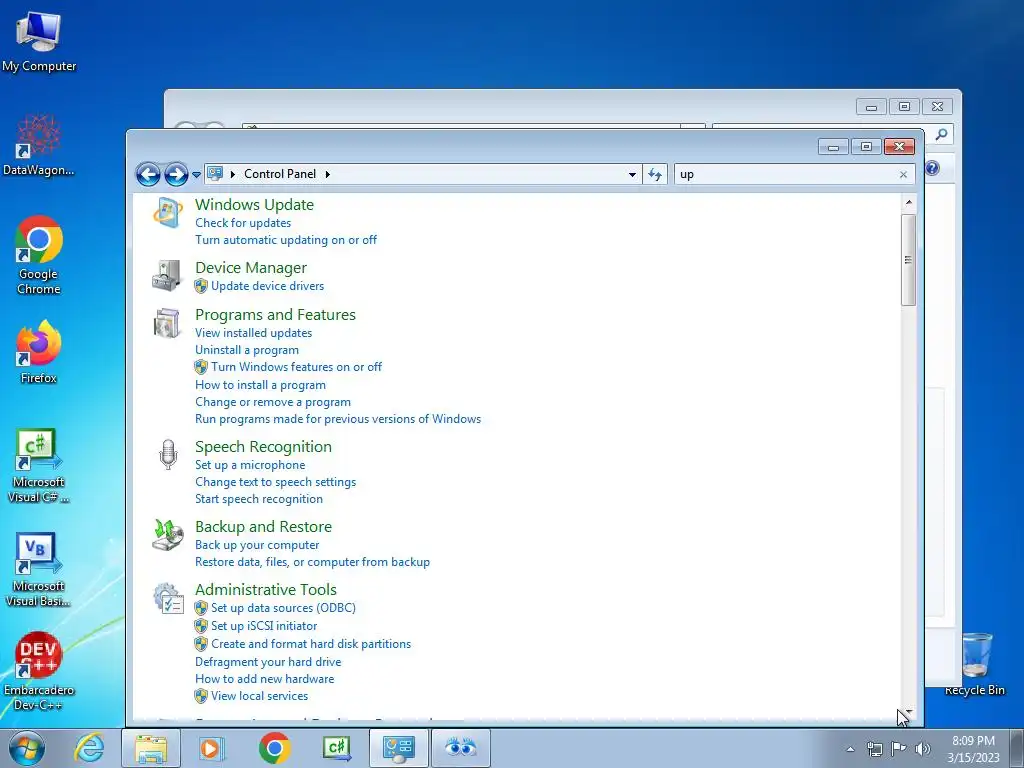This screenshot has width=1024, height=768.
Task: Open the Microsoft Visual C# desktop shortcut
Action: click(39, 466)
